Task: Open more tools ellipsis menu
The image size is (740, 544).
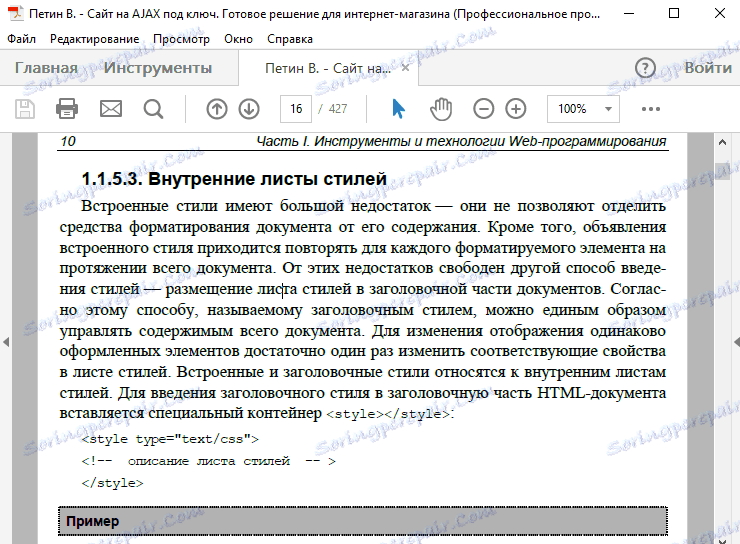Action: pos(651,109)
